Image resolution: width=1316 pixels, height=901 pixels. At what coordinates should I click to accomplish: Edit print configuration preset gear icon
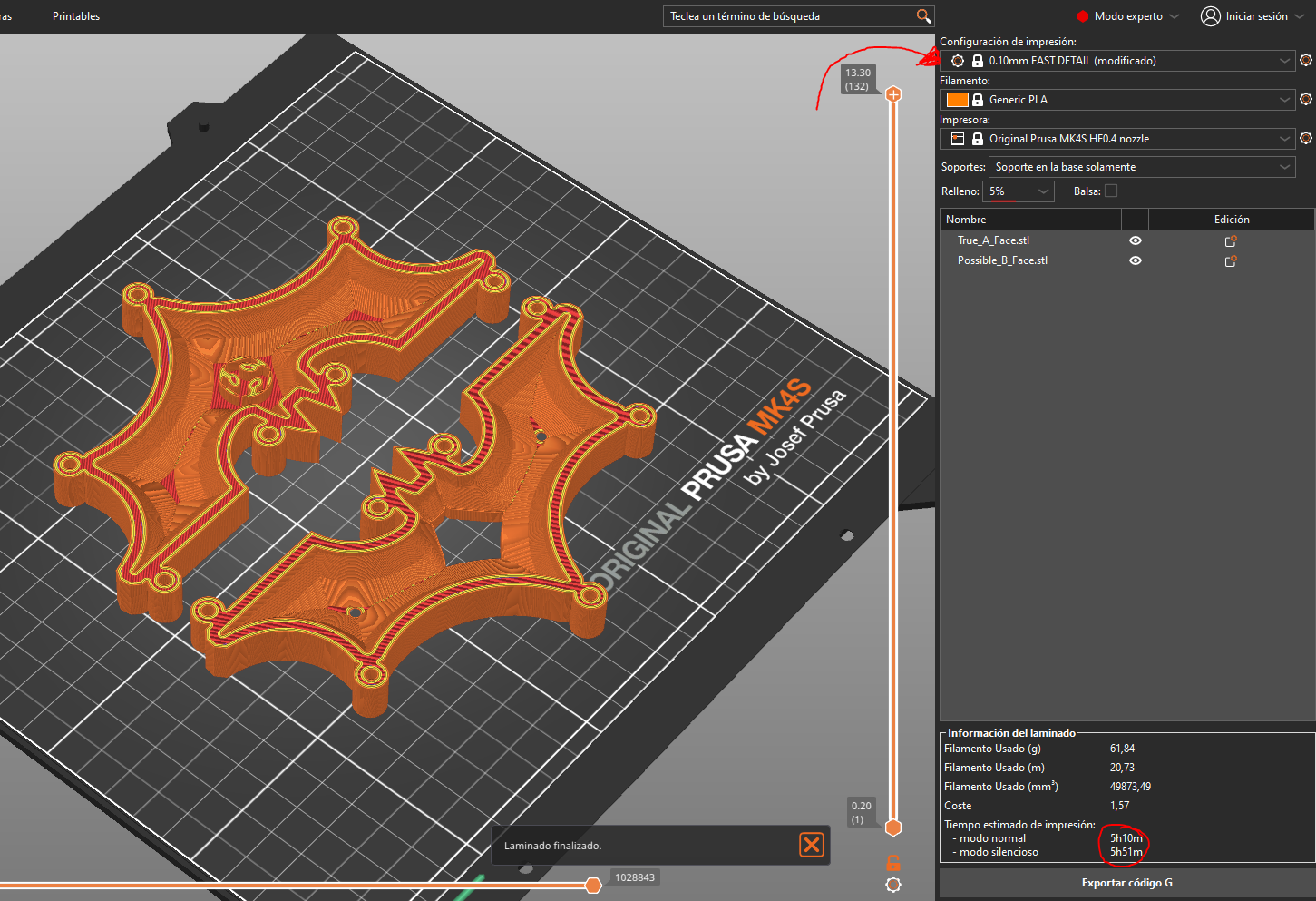click(x=1306, y=60)
